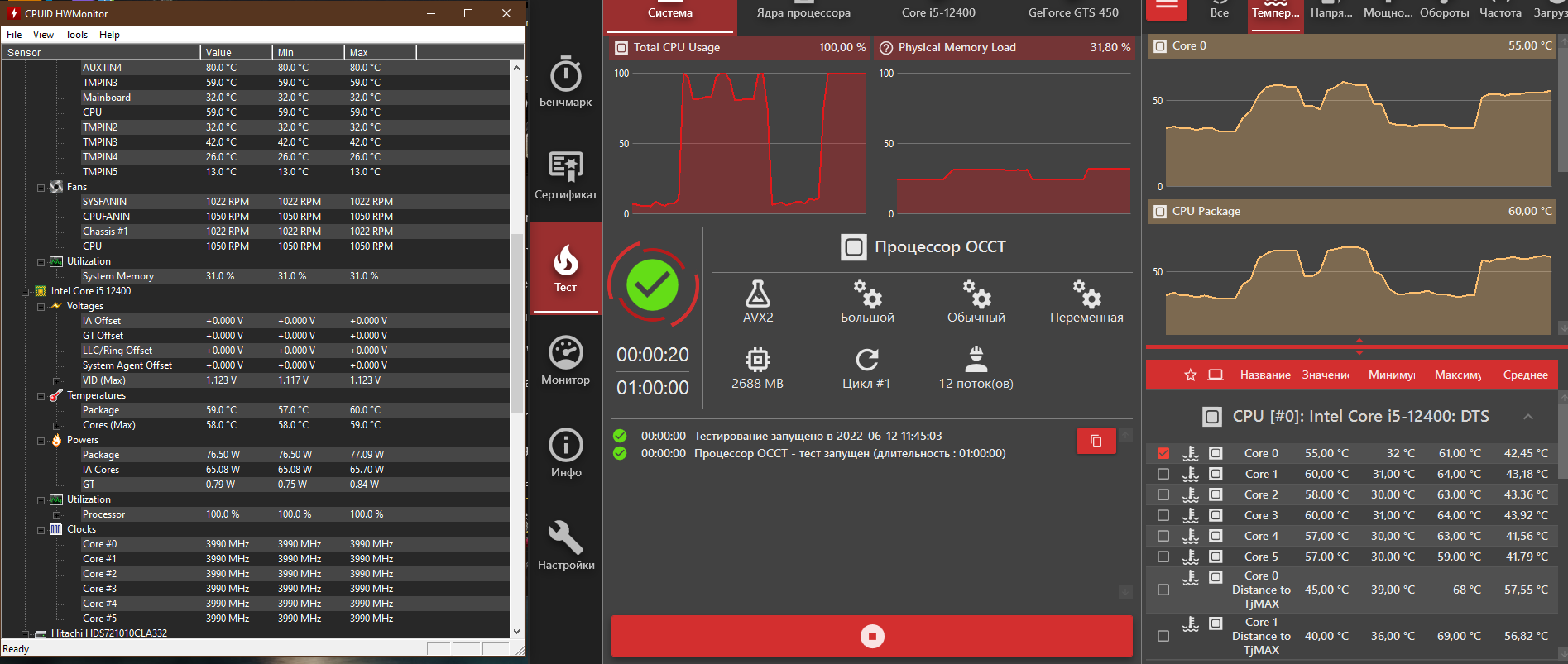Click the green test status checkmark

[x=653, y=285]
